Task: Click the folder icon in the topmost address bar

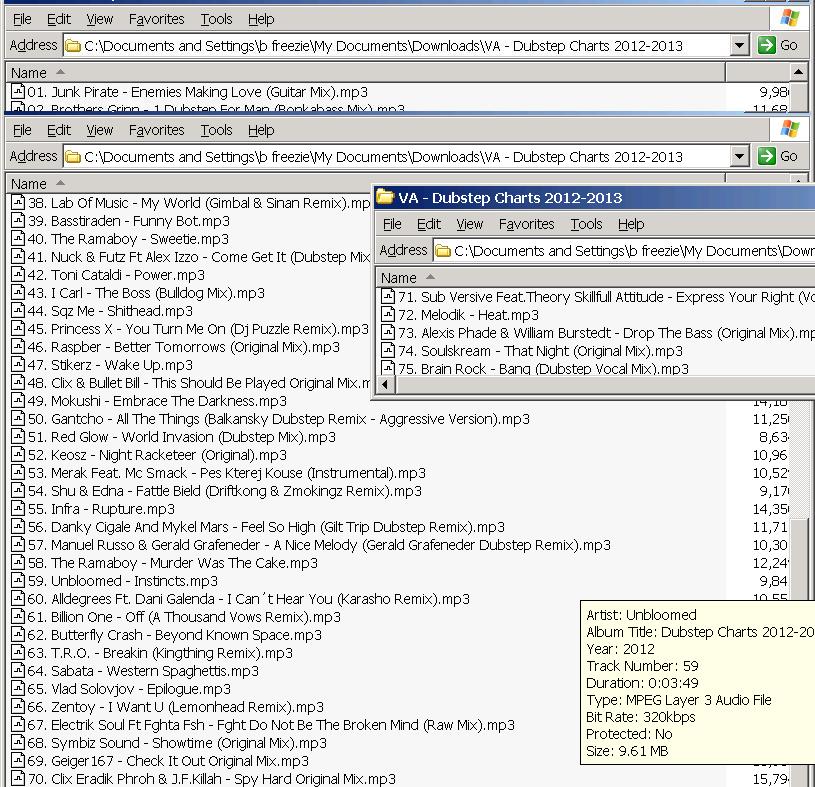Action: point(73,45)
